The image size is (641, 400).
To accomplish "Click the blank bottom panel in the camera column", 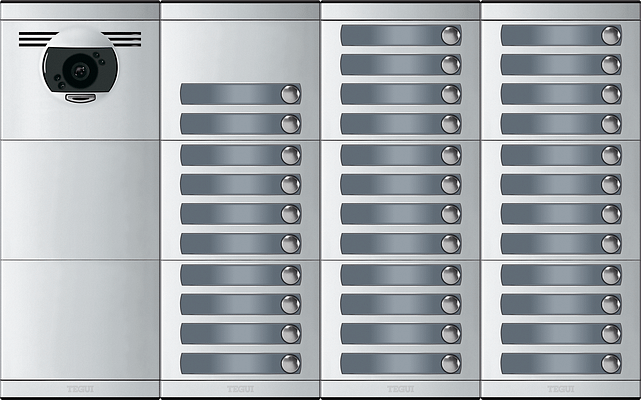I will (80, 320).
